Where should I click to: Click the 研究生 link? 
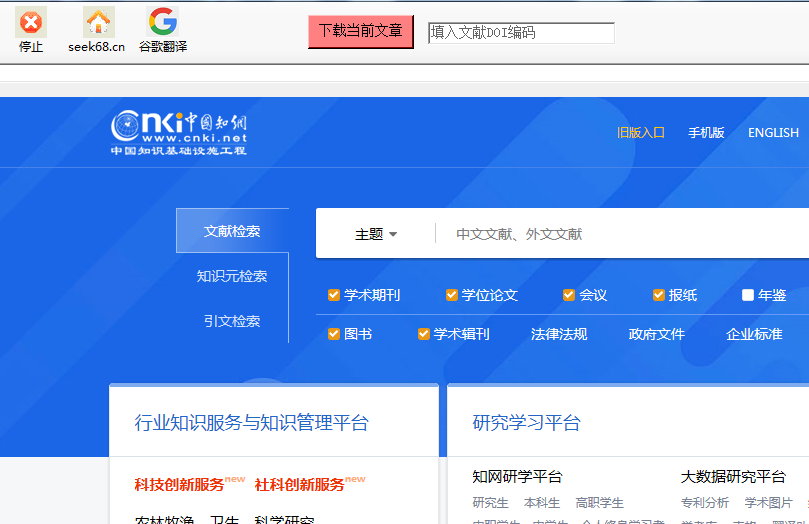[491, 503]
